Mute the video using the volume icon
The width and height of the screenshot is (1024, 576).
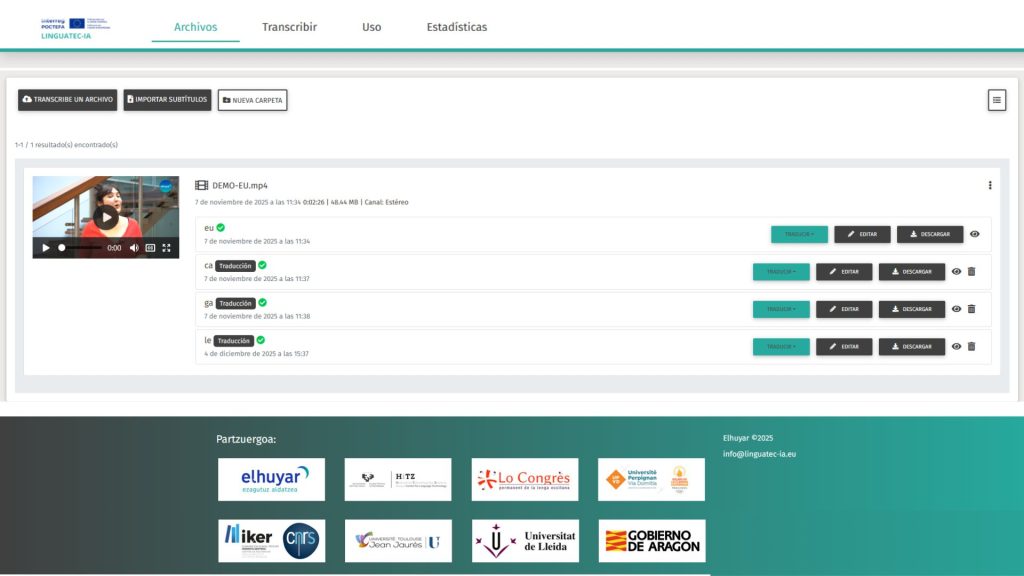[134, 248]
